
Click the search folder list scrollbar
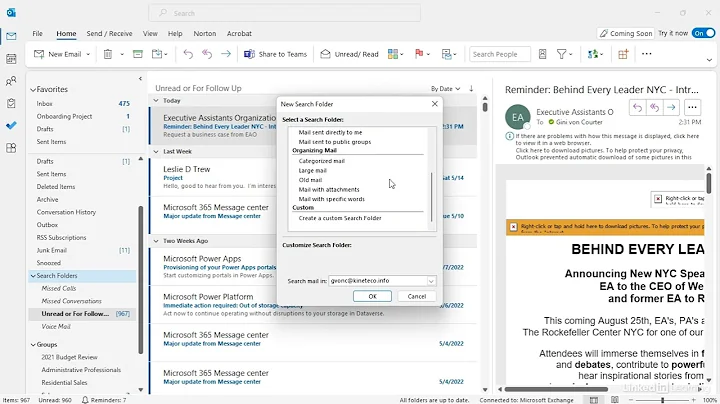coord(431,197)
